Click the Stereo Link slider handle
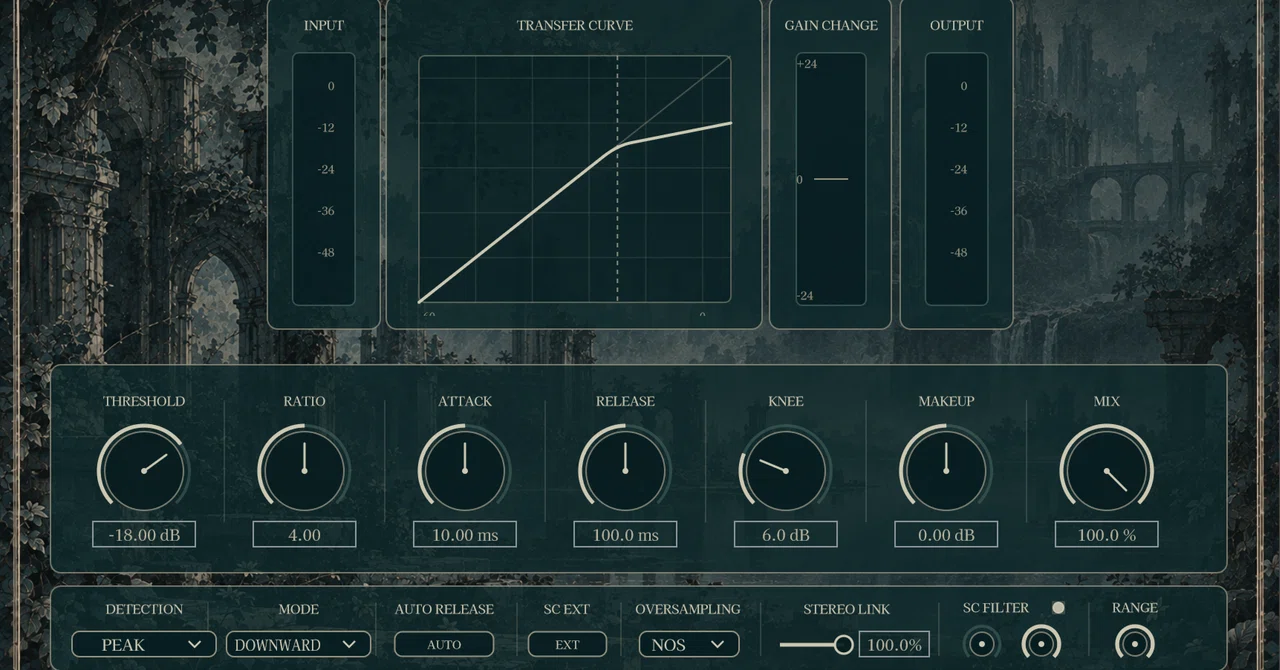 coord(843,644)
